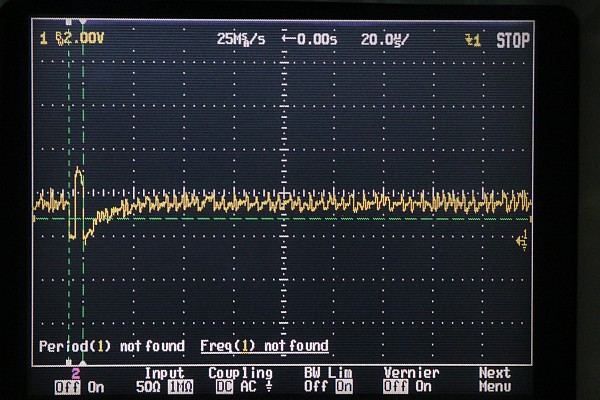Click the Freq(1) not found measurement
The height and width of the screenshot is (400, 600).
point(264,346)
